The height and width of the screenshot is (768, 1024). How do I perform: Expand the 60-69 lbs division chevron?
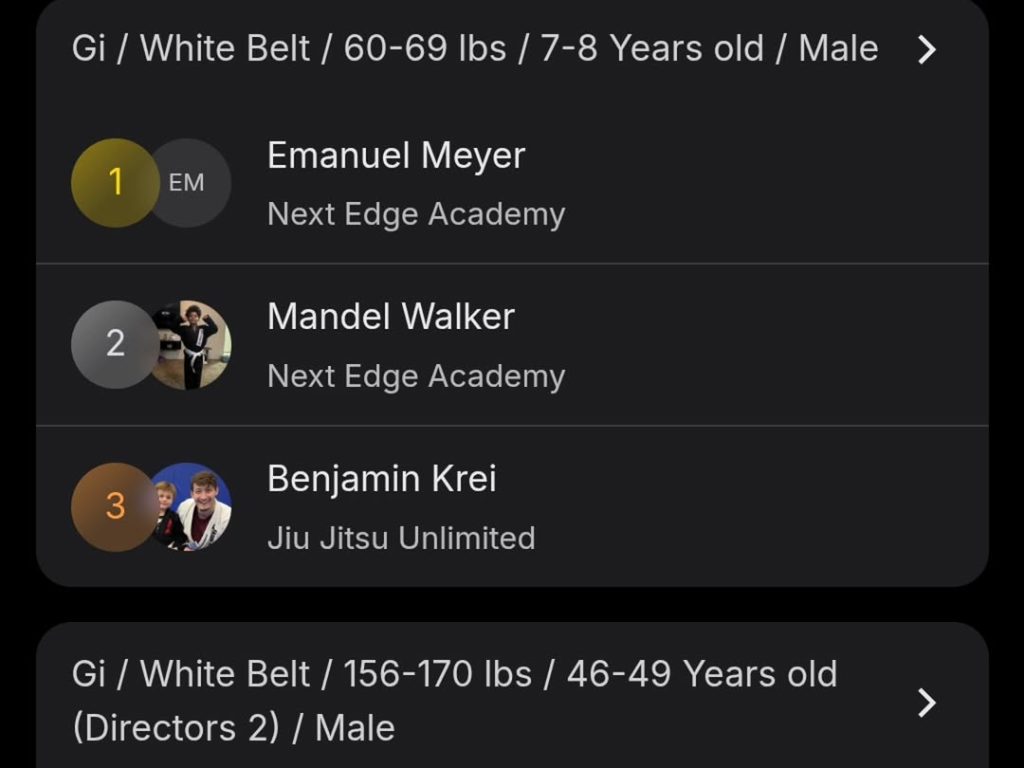pos(927,49)
